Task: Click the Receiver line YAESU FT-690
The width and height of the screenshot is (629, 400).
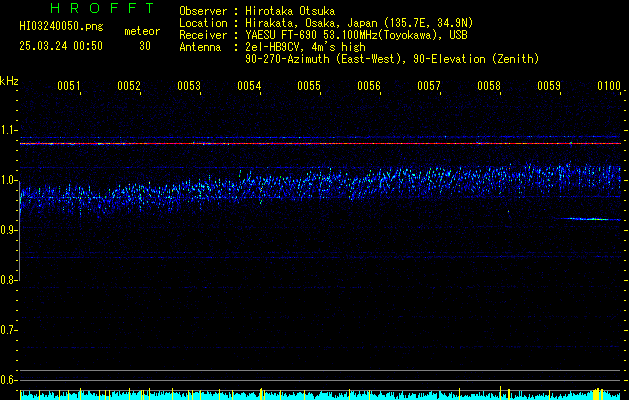Action: click(323, 35)
